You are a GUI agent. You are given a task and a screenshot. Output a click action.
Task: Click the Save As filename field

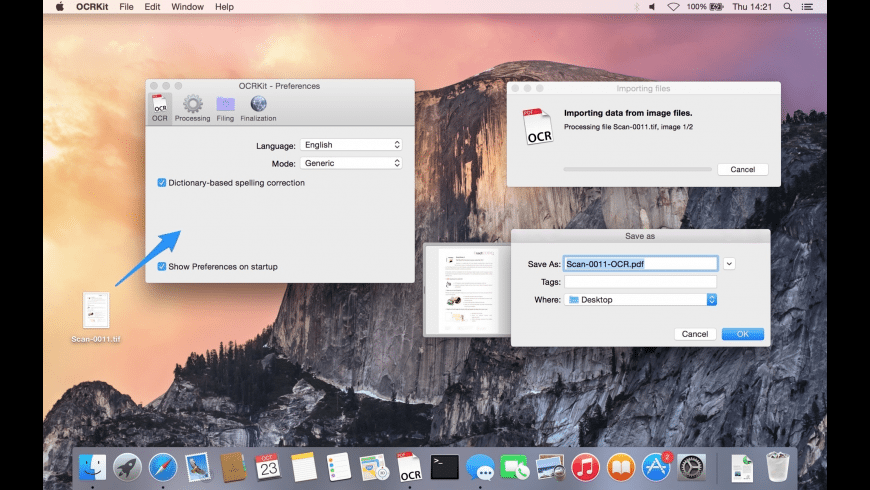[641, 264]
